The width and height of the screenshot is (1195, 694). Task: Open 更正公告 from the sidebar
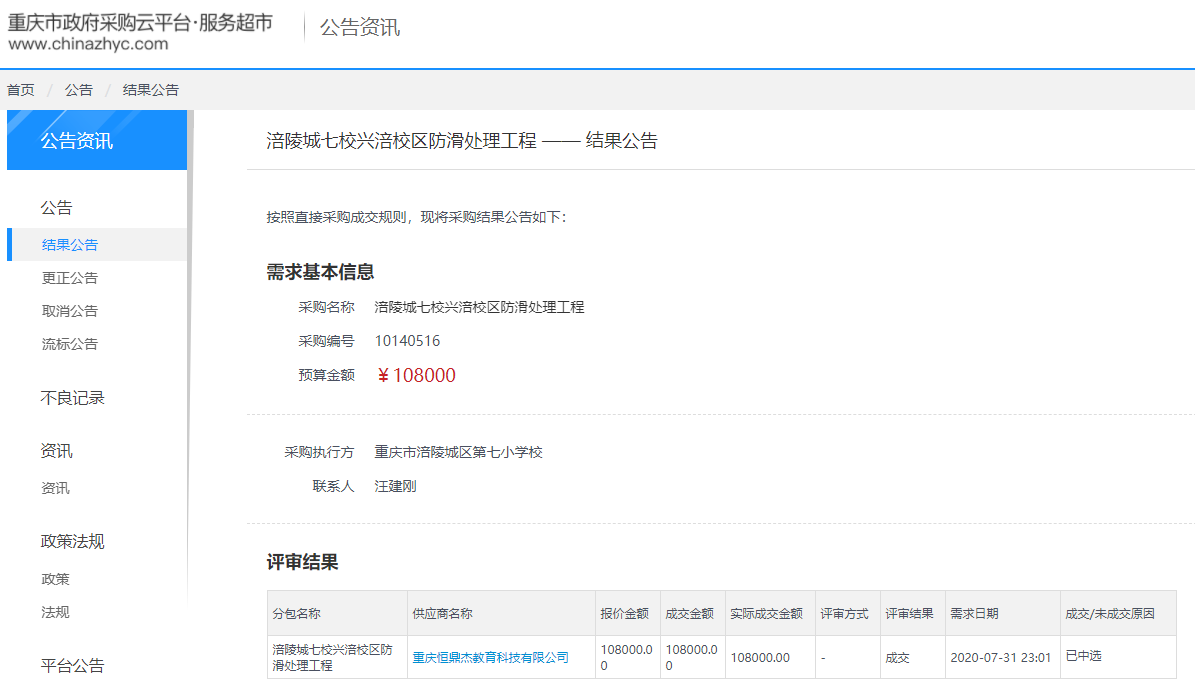[70, 278]
